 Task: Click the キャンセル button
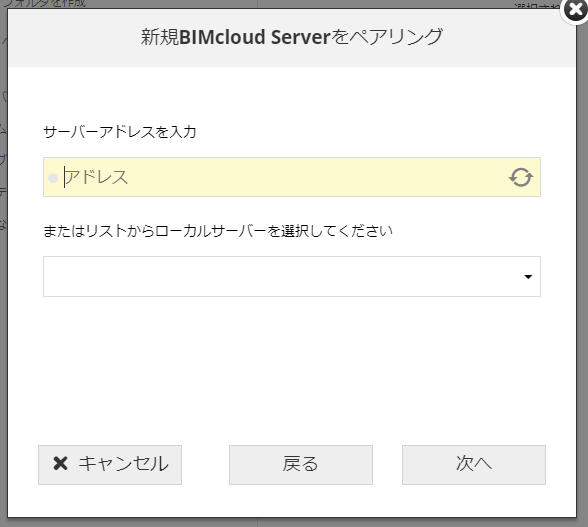point(110,465)
